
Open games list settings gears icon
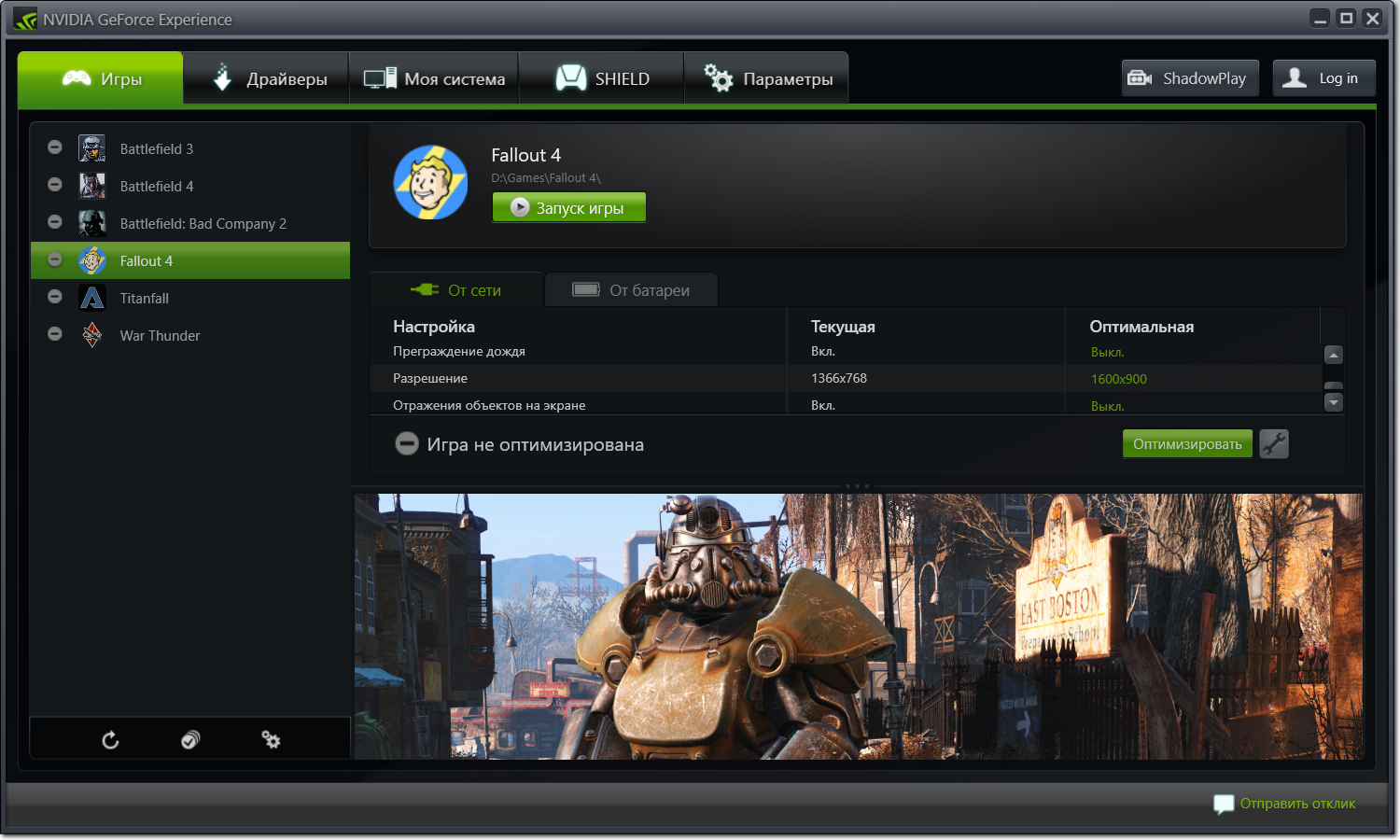(x=271, y=740)
